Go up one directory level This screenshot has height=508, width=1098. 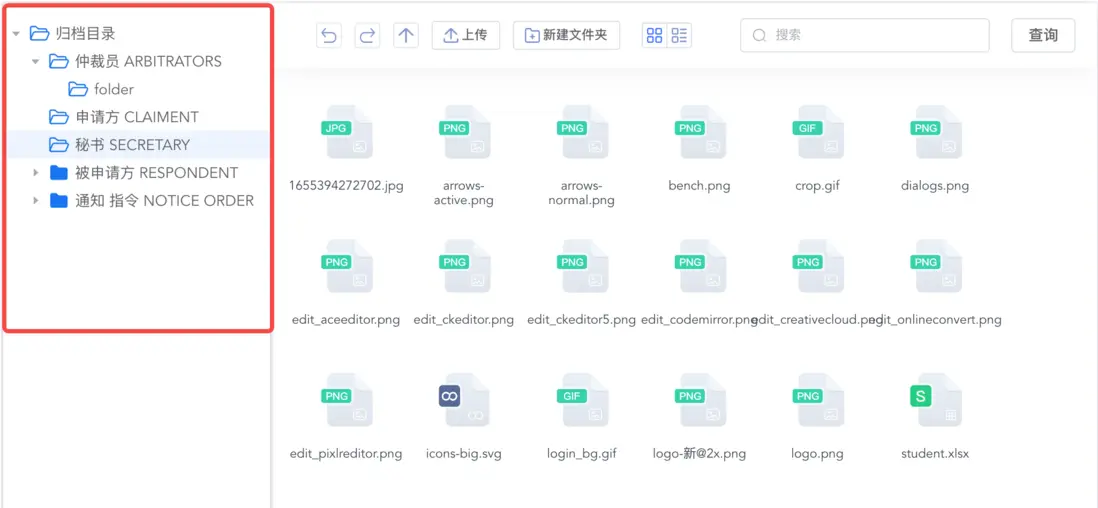pos(405,36)
